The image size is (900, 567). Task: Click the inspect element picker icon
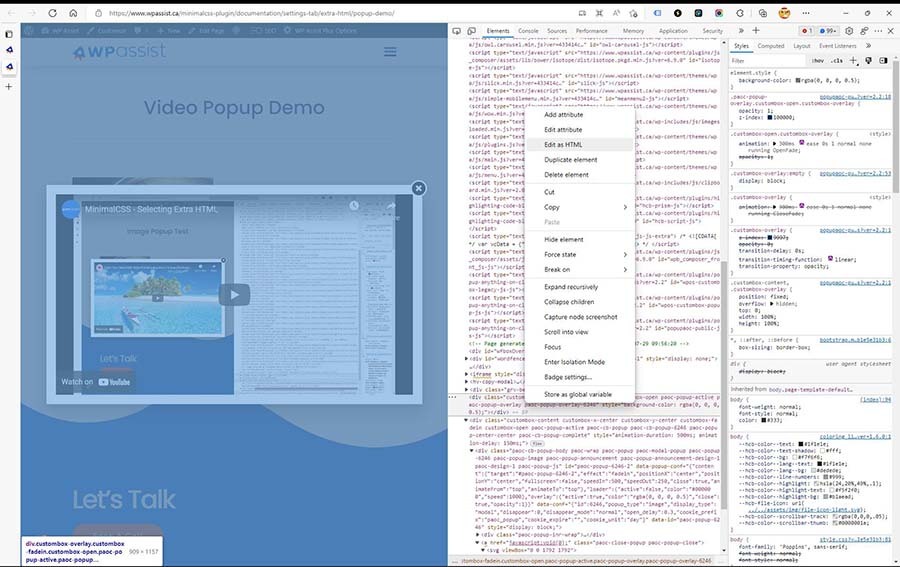456,31
